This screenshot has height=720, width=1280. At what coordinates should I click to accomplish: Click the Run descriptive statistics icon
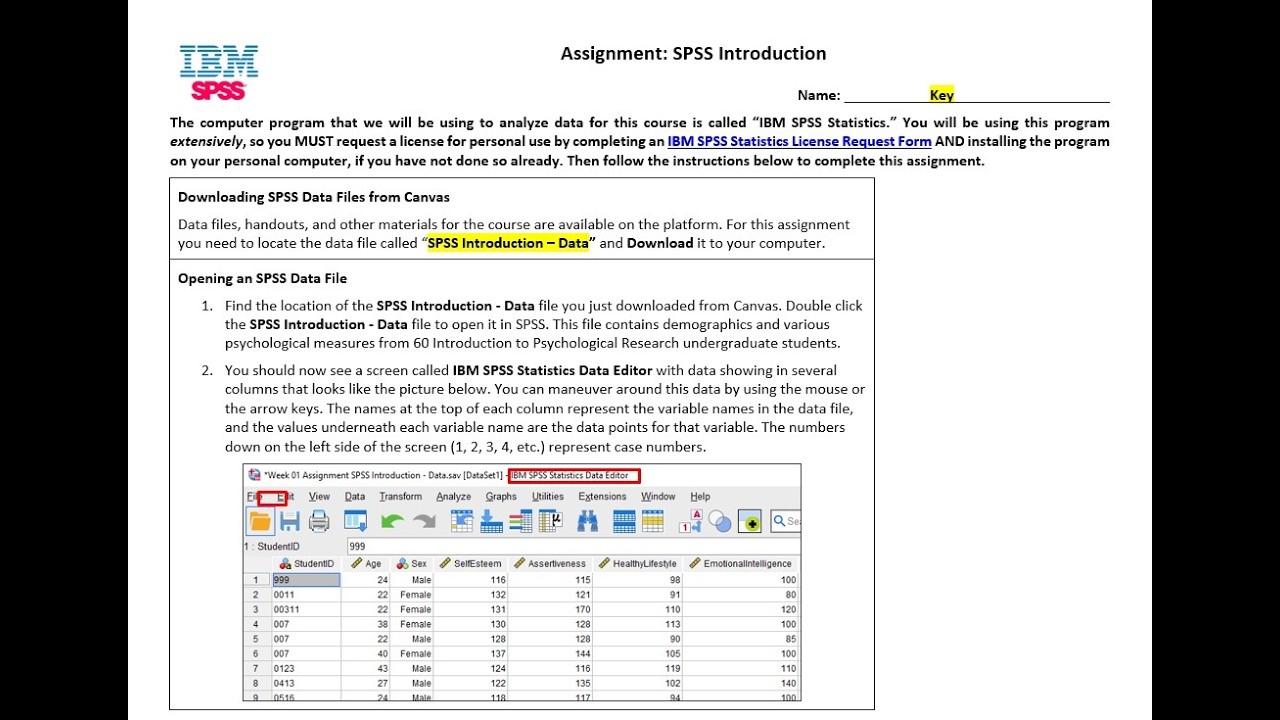(551, 521)
